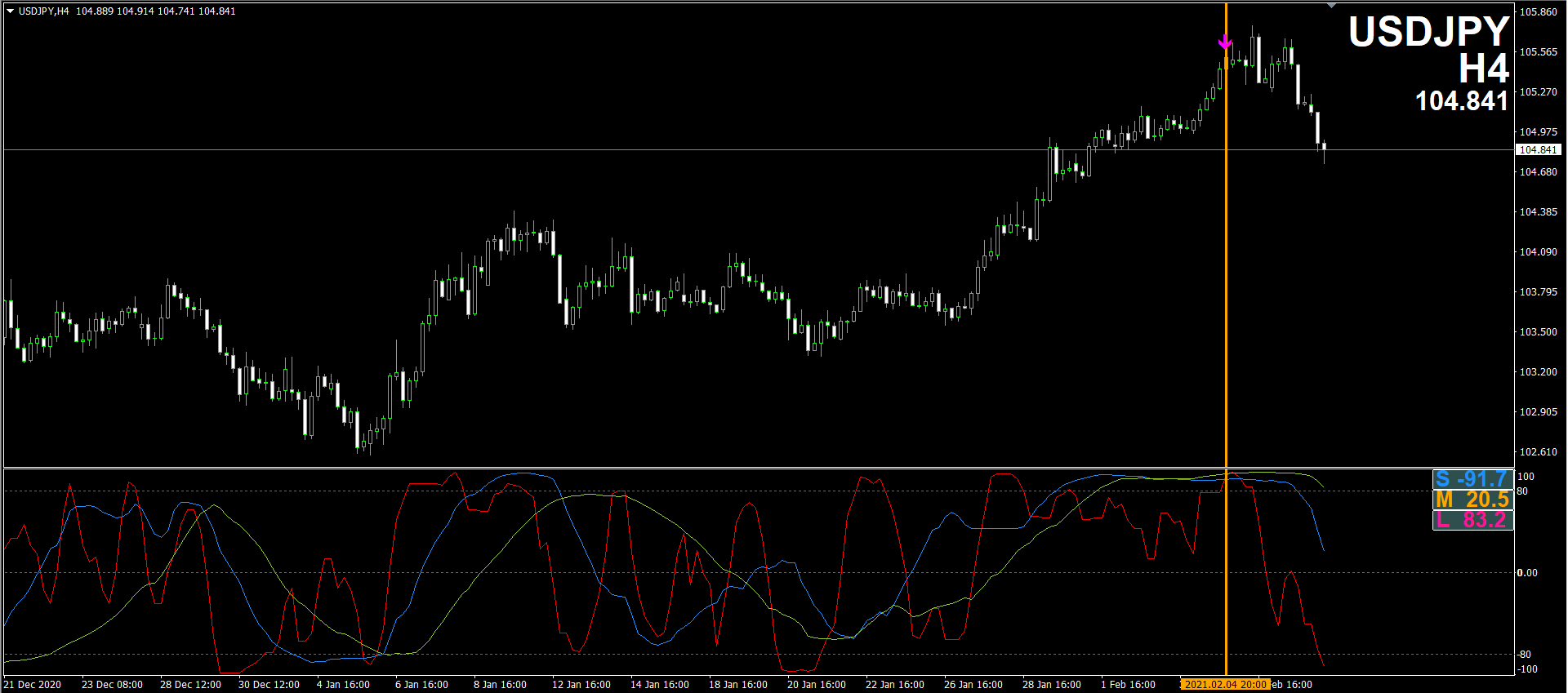Open the chart menu arrow beside USDJPY,H4
This screenshot has width=1568, height=693.
11,11
